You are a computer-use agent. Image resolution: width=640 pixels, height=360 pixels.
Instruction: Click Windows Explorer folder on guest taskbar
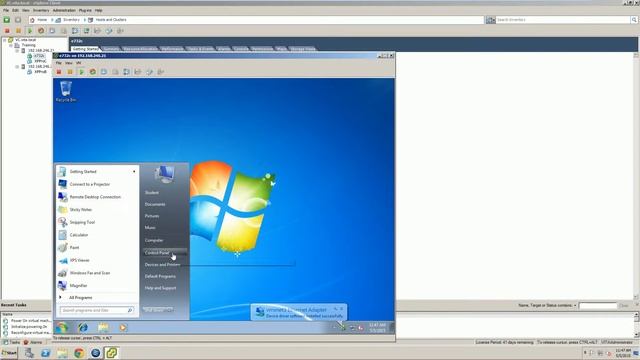click(103, 327)
